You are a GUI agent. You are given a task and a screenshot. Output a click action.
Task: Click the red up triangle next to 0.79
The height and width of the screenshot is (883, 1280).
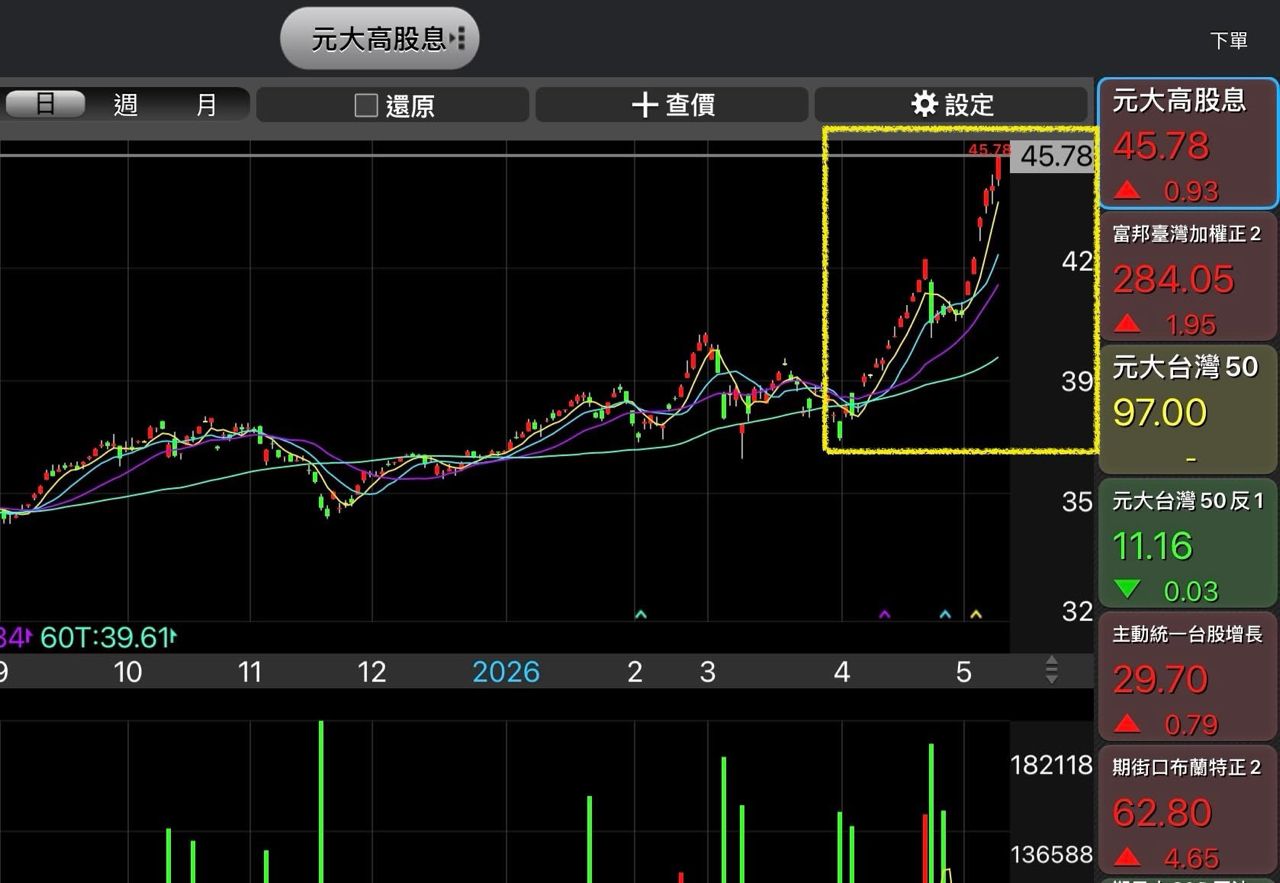(x=1127, y=722)
